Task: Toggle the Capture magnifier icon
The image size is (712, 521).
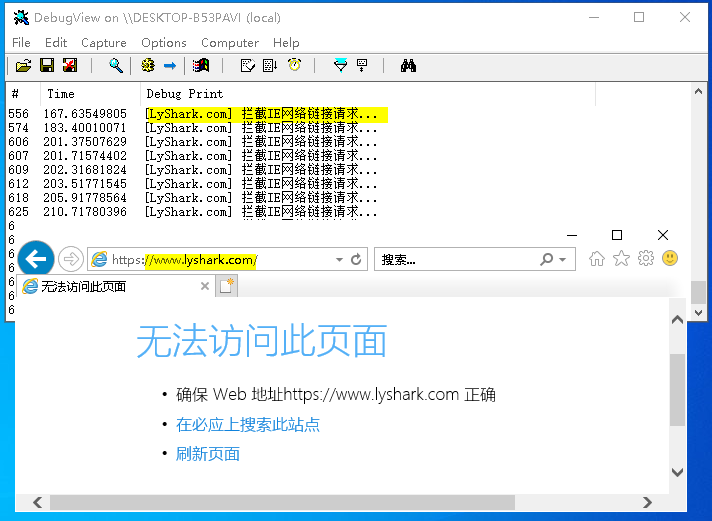Action: coord(116,65)
